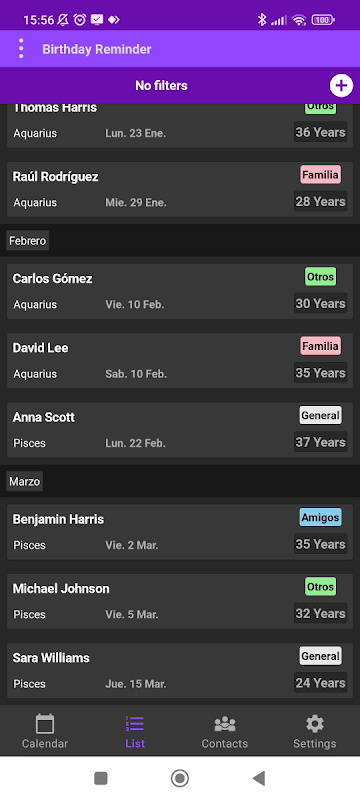Screen dimensions: 360x800
Task: Open the three-dot overflow menu
Action: [21, 48]
